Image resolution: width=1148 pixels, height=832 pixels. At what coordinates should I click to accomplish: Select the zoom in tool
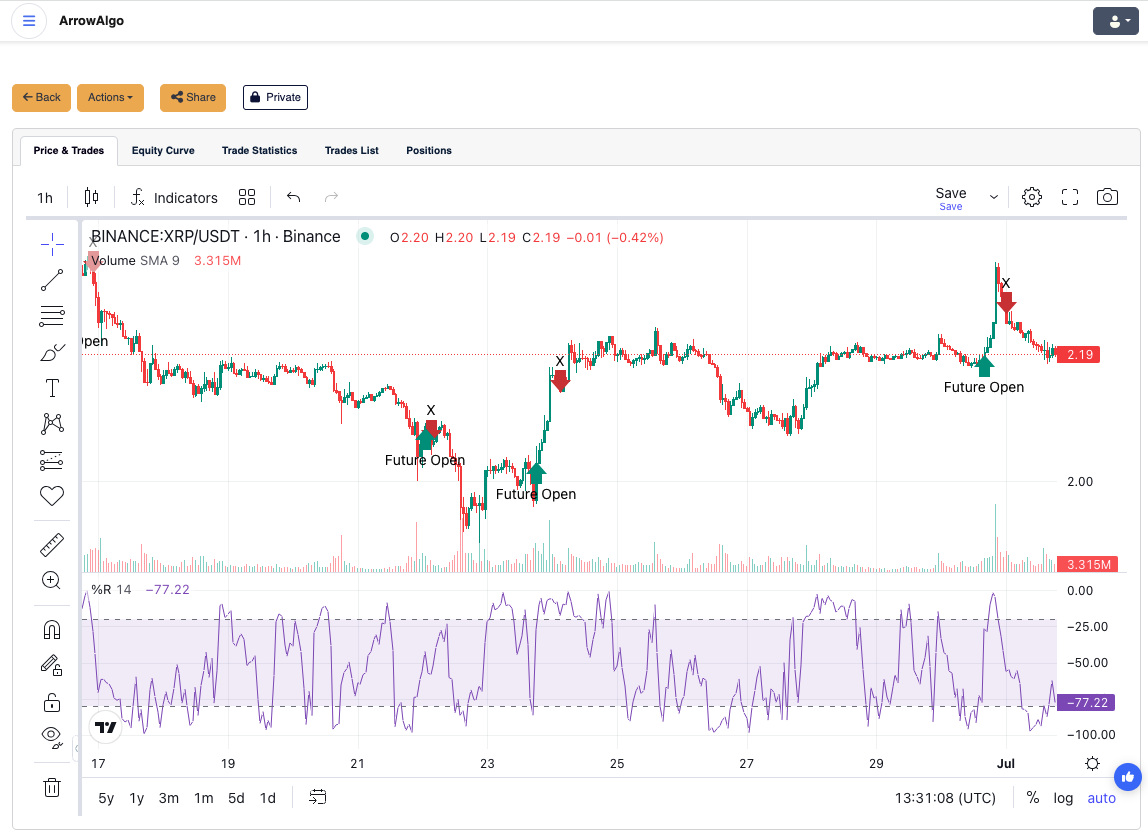(x=52, y=581)
